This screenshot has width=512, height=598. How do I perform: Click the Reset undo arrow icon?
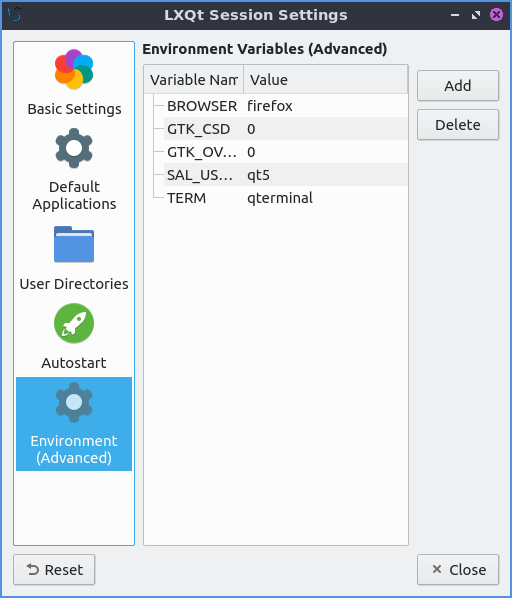pos(33,569)
